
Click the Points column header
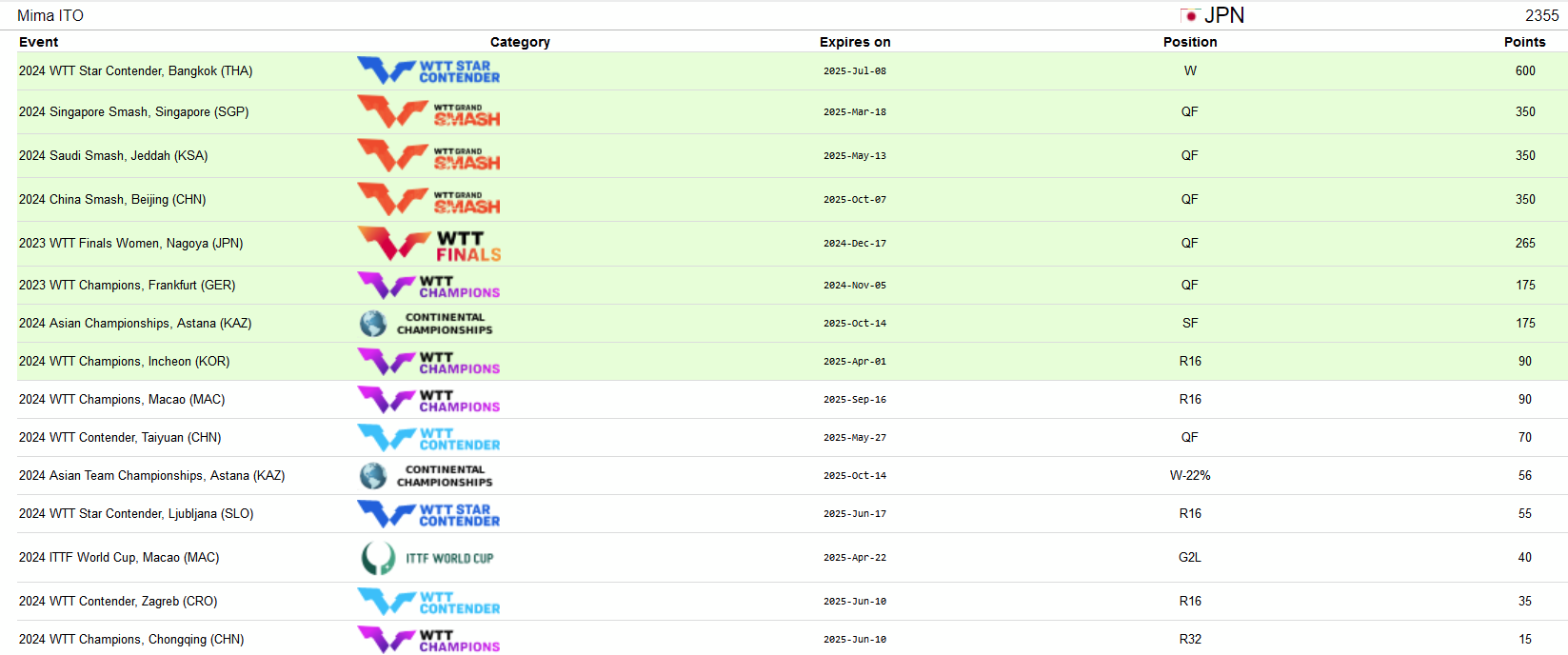[x=1525, y=42]
